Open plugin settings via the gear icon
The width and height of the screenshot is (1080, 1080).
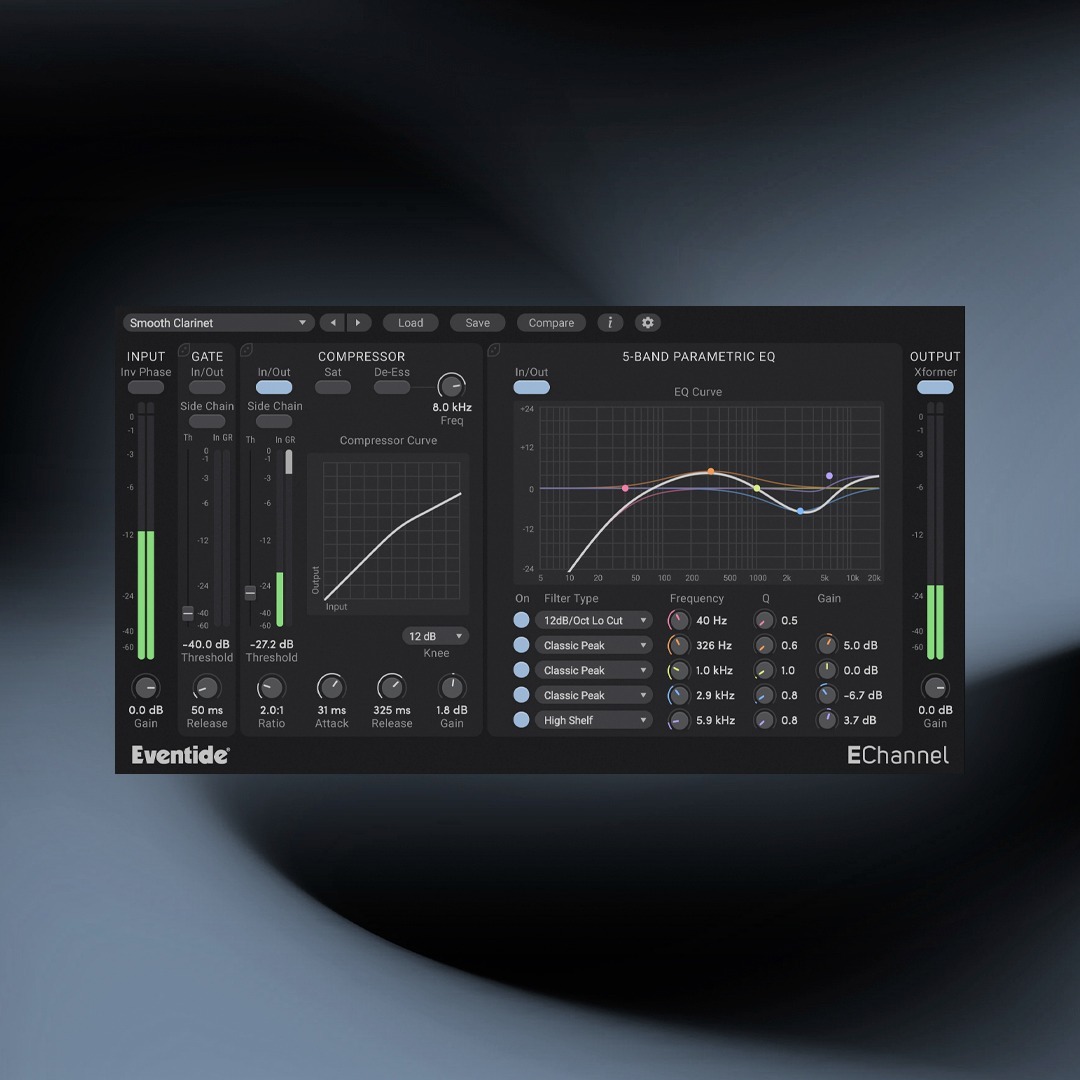647,322
